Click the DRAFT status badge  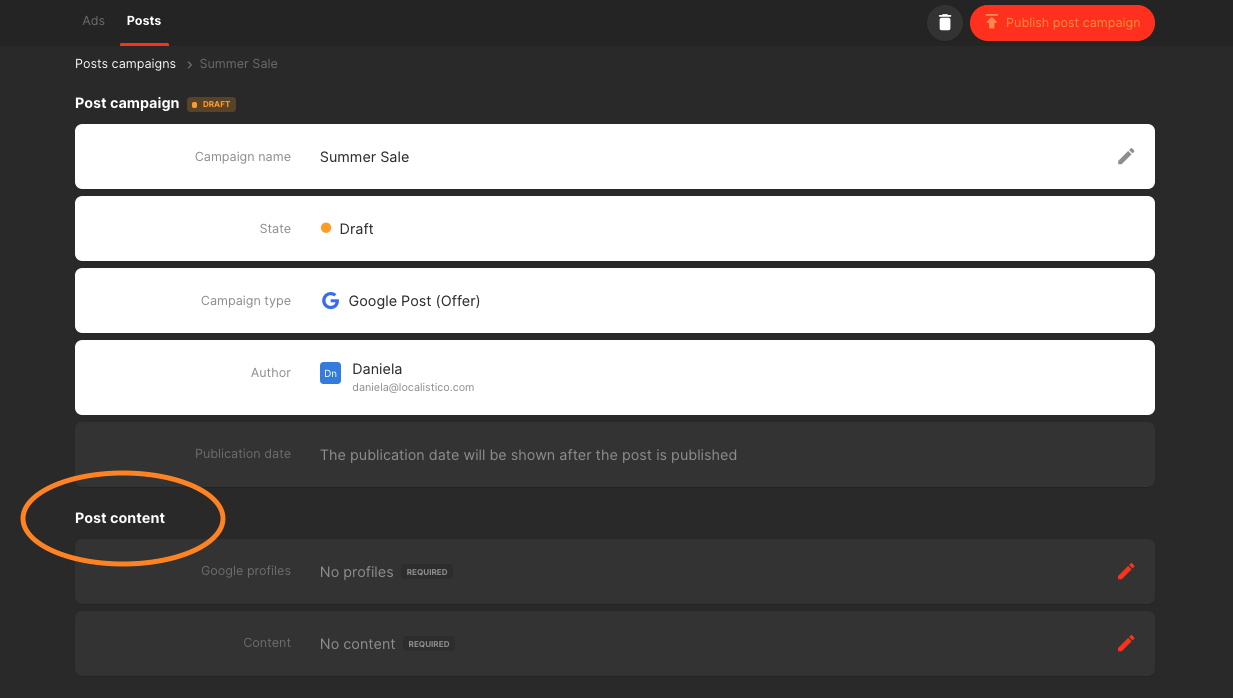pyautogui.click(x=211, y=104)
